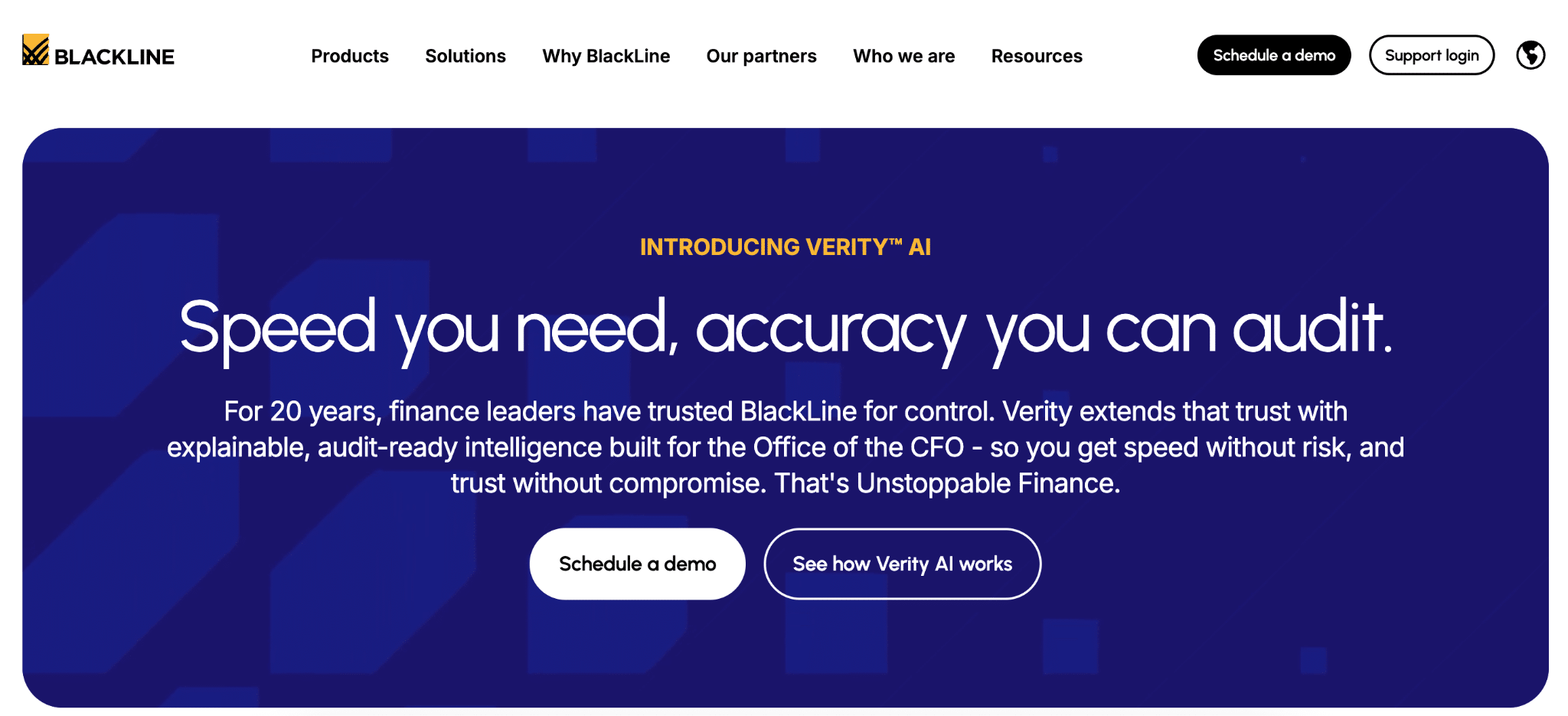
Task: Click the Support login button
Action: 1431,55
